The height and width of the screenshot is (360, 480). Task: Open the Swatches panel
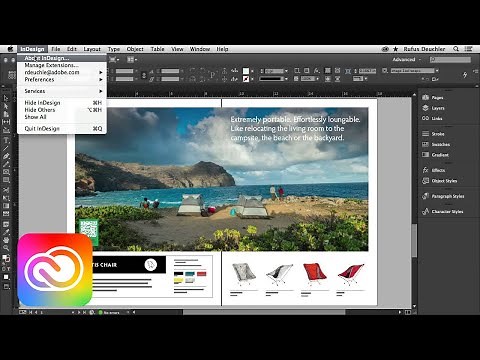click(436, 144)
